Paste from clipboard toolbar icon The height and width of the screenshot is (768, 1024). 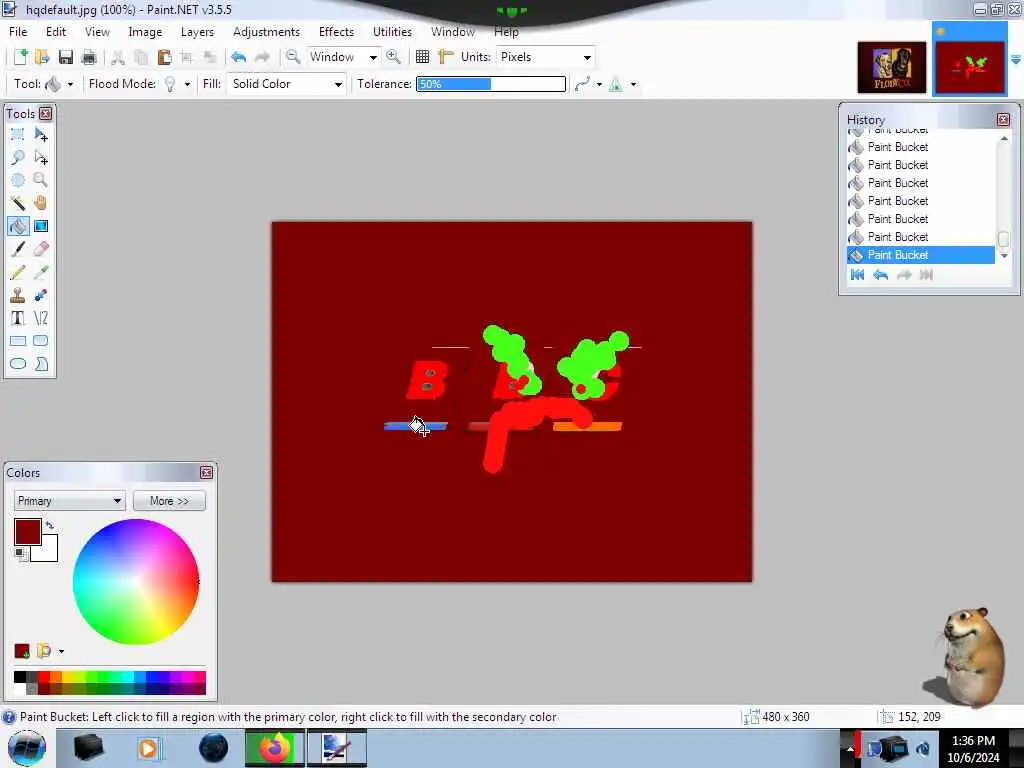coord(165,57)
